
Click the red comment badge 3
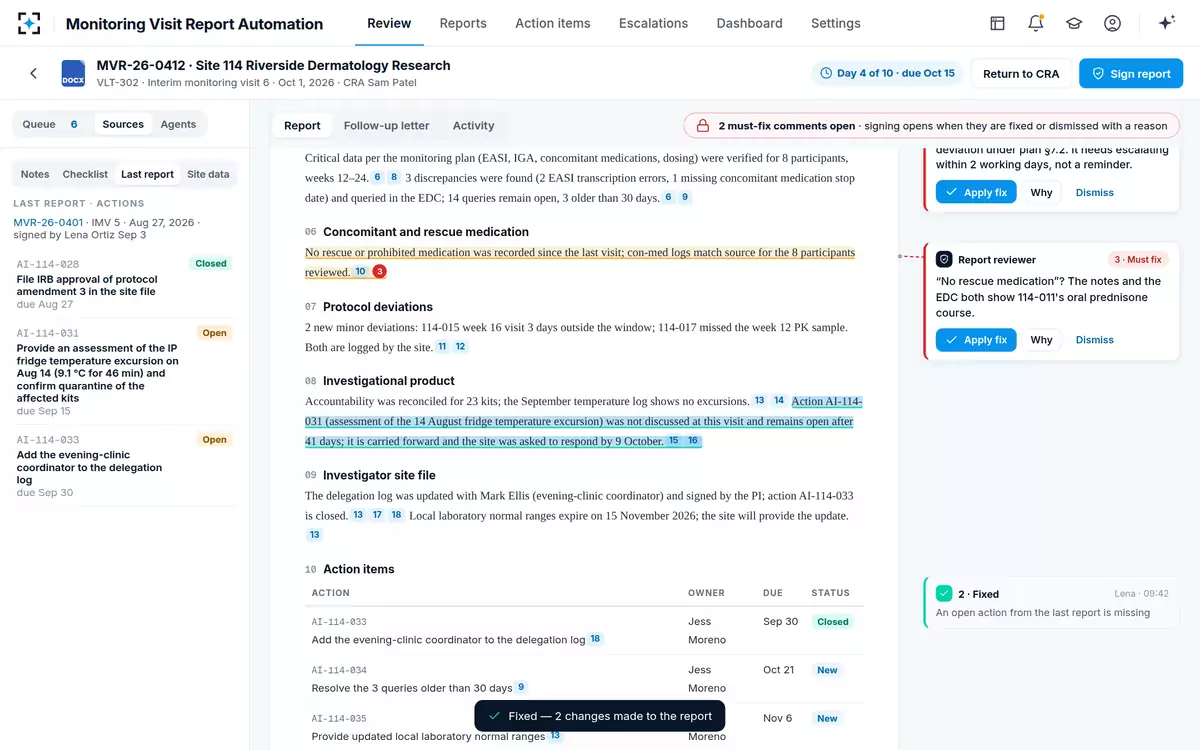379,272
